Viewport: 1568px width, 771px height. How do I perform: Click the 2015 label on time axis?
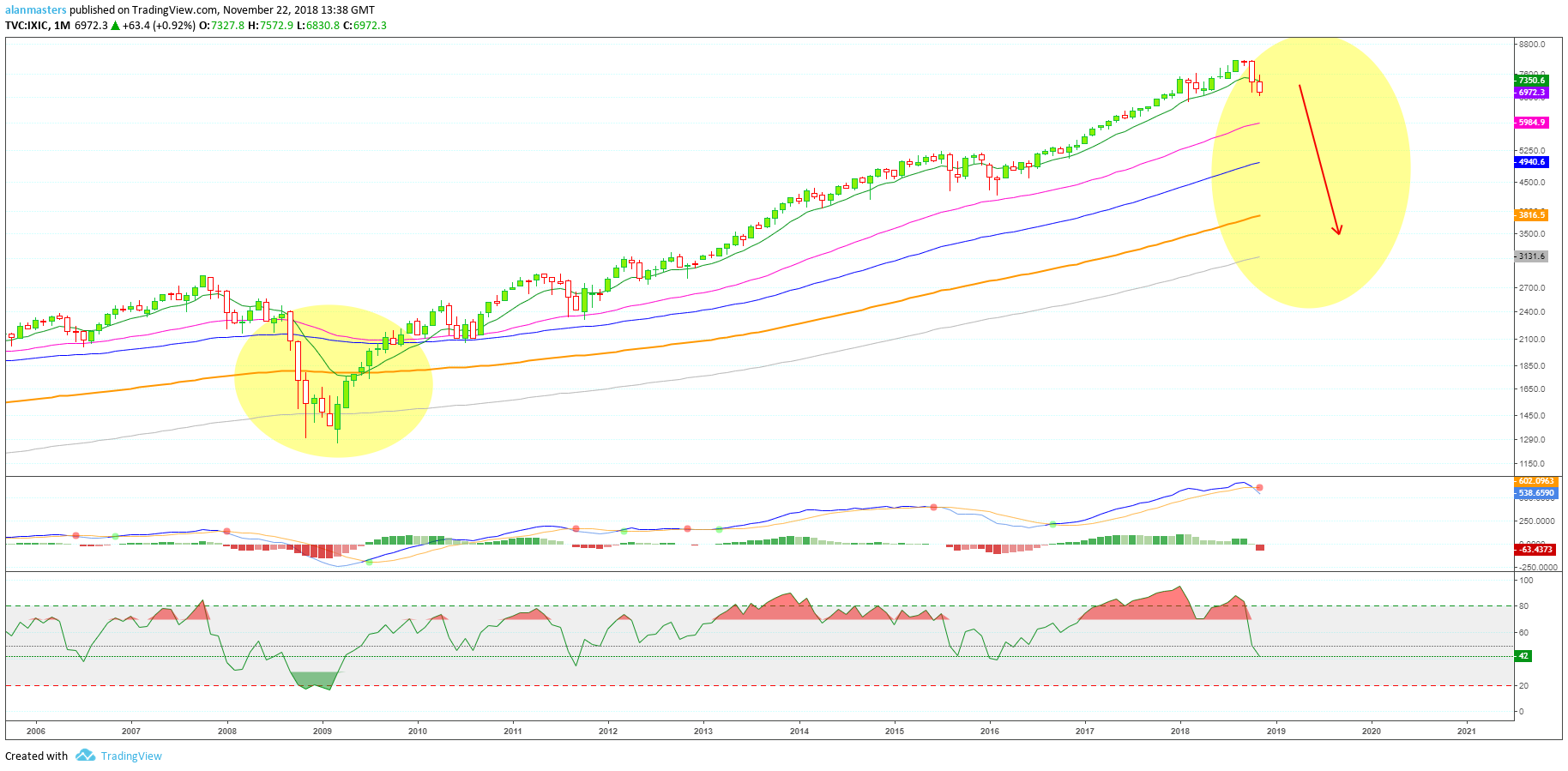(895, 732)
